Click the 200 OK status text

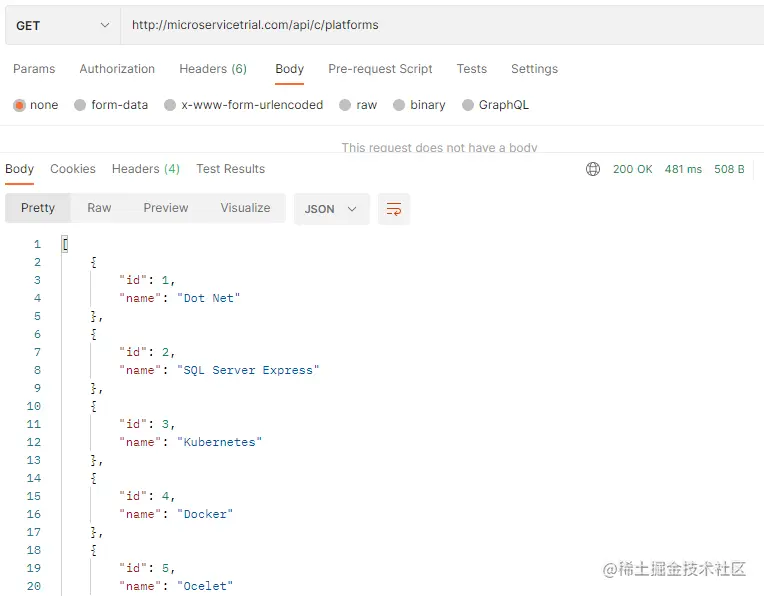pos(632,169)
